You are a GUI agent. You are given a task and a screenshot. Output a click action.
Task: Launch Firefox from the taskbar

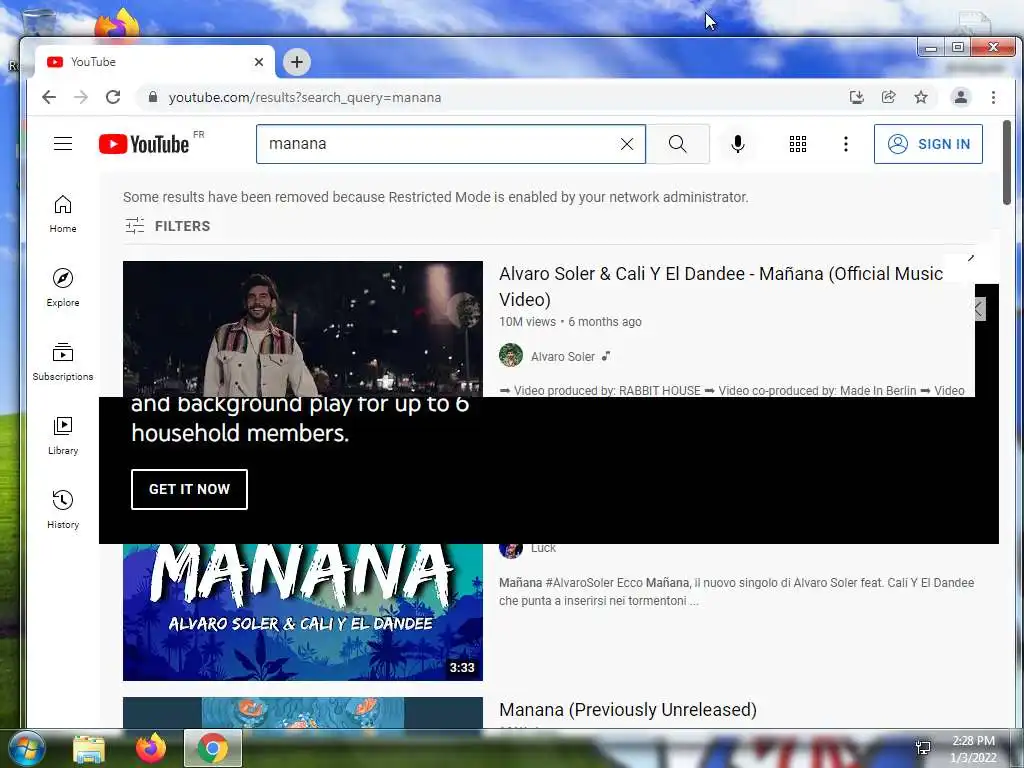[151, 748]
